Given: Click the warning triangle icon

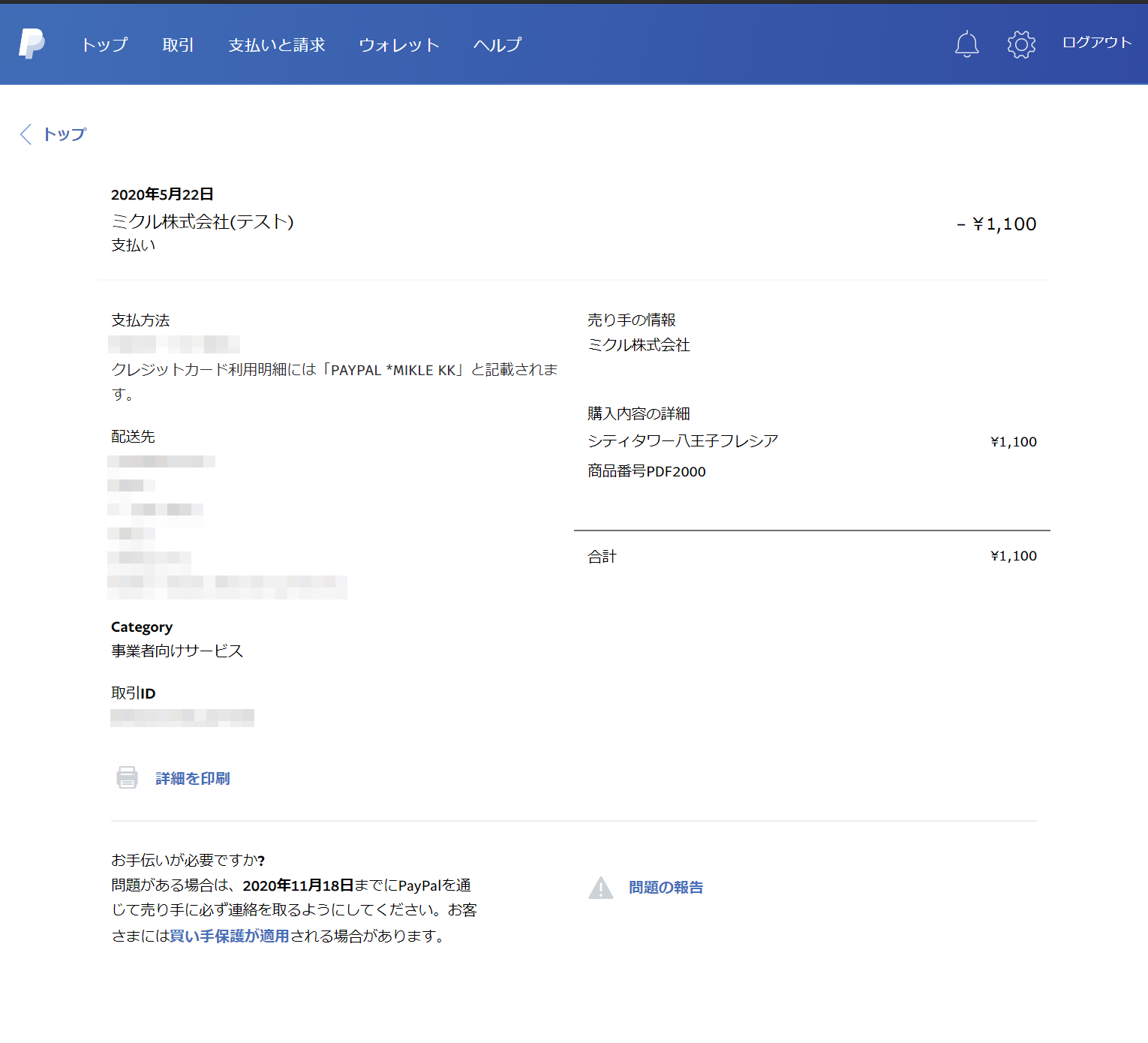Looking at the screenshot, I should click(x=600, y=888).
